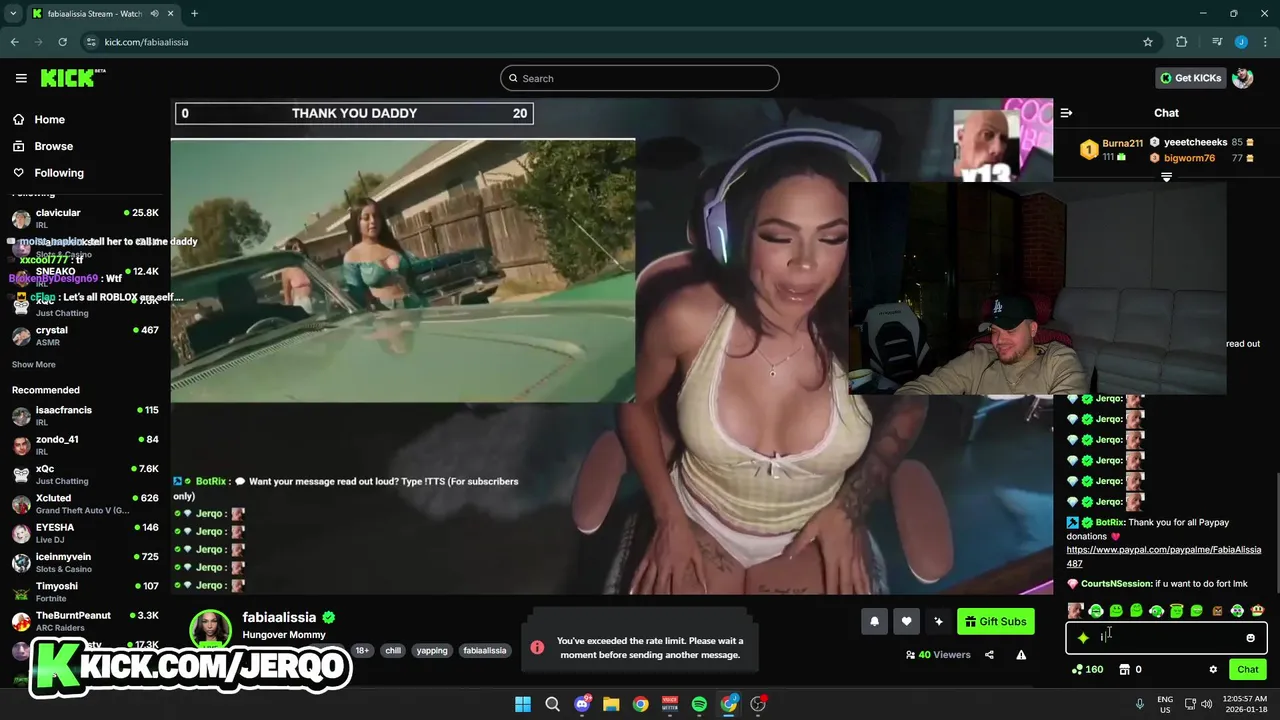The image size is (1280, 720).
Task: Click the chill tag
Action: point(393,650)
